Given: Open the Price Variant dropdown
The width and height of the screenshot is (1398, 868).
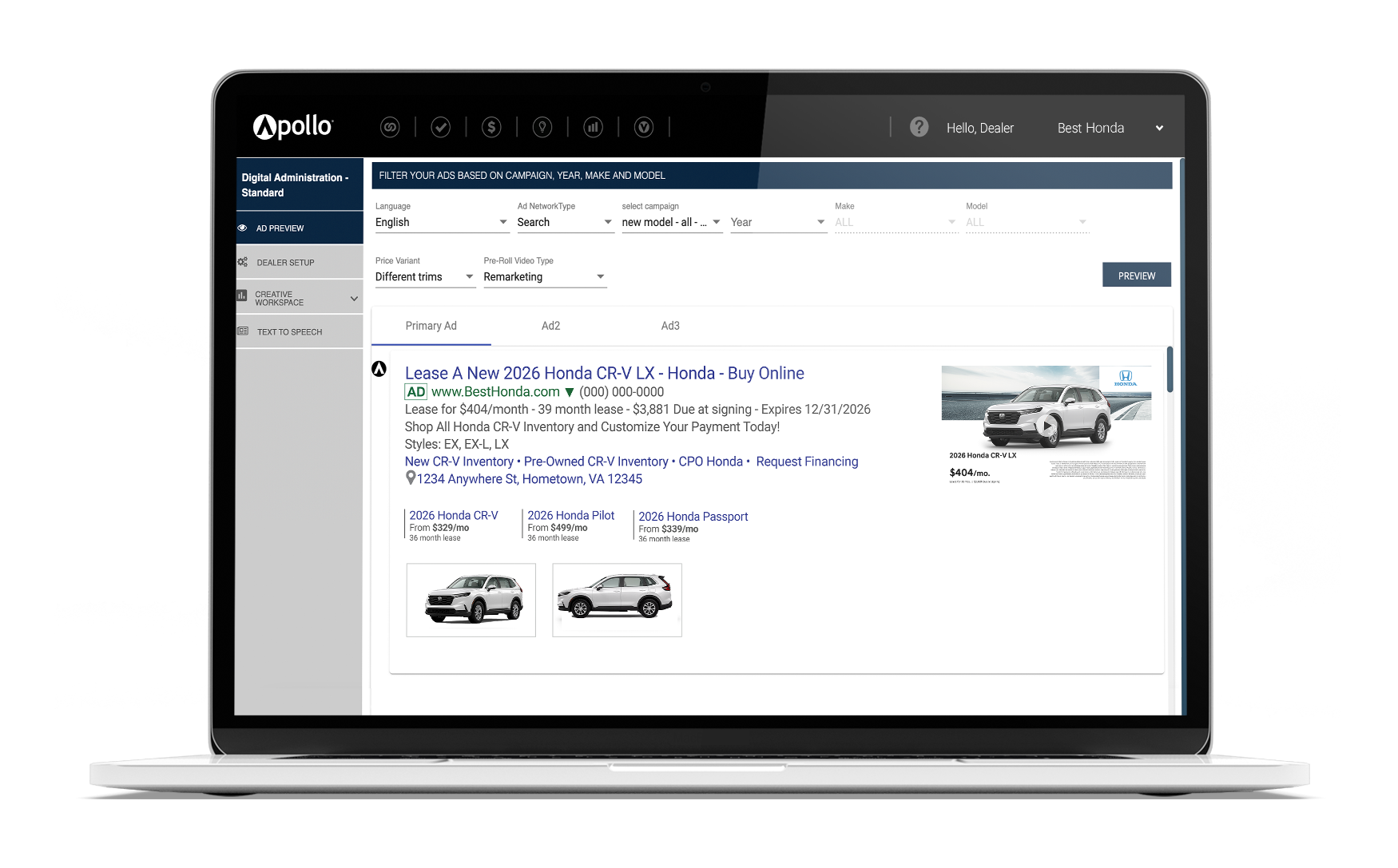Looking at the screenshot, I should point(424,277).
